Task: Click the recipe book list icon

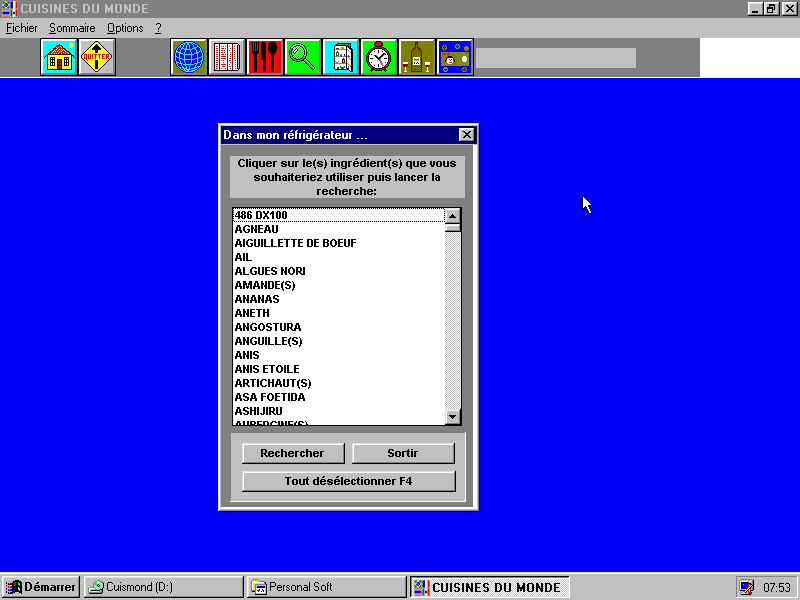Action: (227, 57)
